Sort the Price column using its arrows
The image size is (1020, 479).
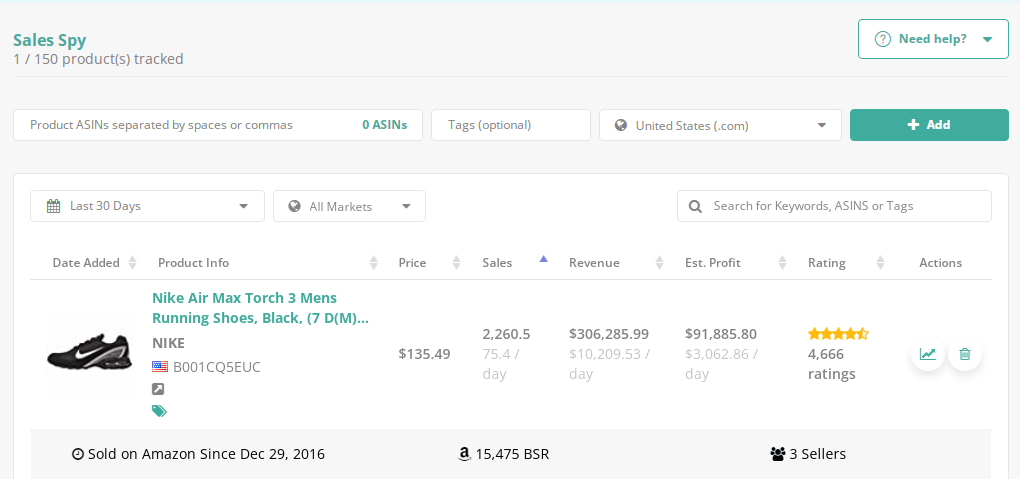[x=456, y=263]
